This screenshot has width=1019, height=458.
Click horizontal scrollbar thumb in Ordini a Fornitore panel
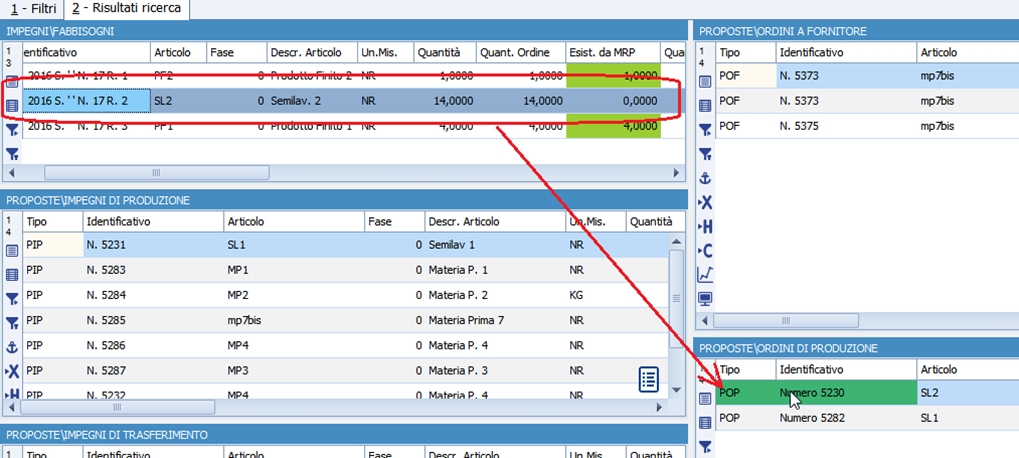(x=786, y=320)
